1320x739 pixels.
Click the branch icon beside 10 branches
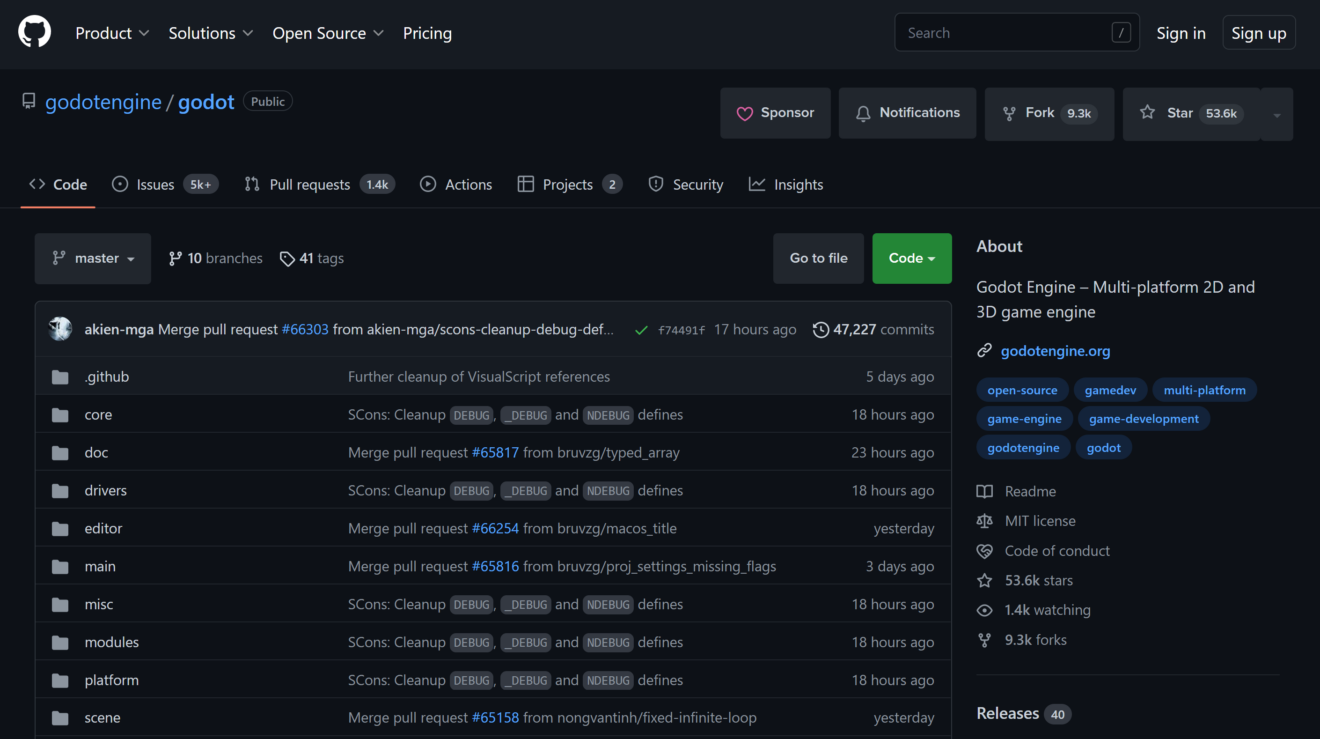point(176,259)
